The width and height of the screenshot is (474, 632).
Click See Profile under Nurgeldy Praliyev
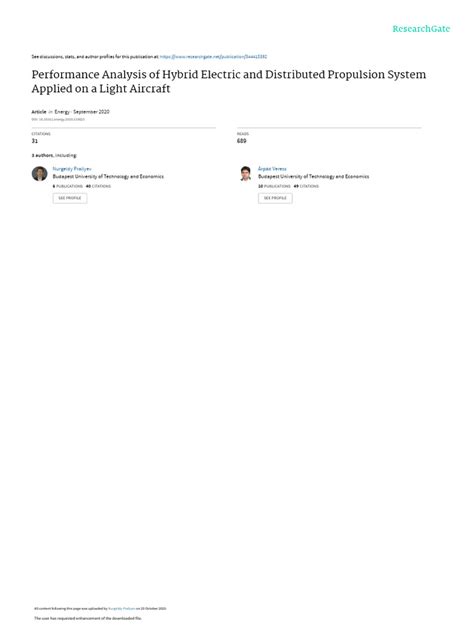[70, 198]
